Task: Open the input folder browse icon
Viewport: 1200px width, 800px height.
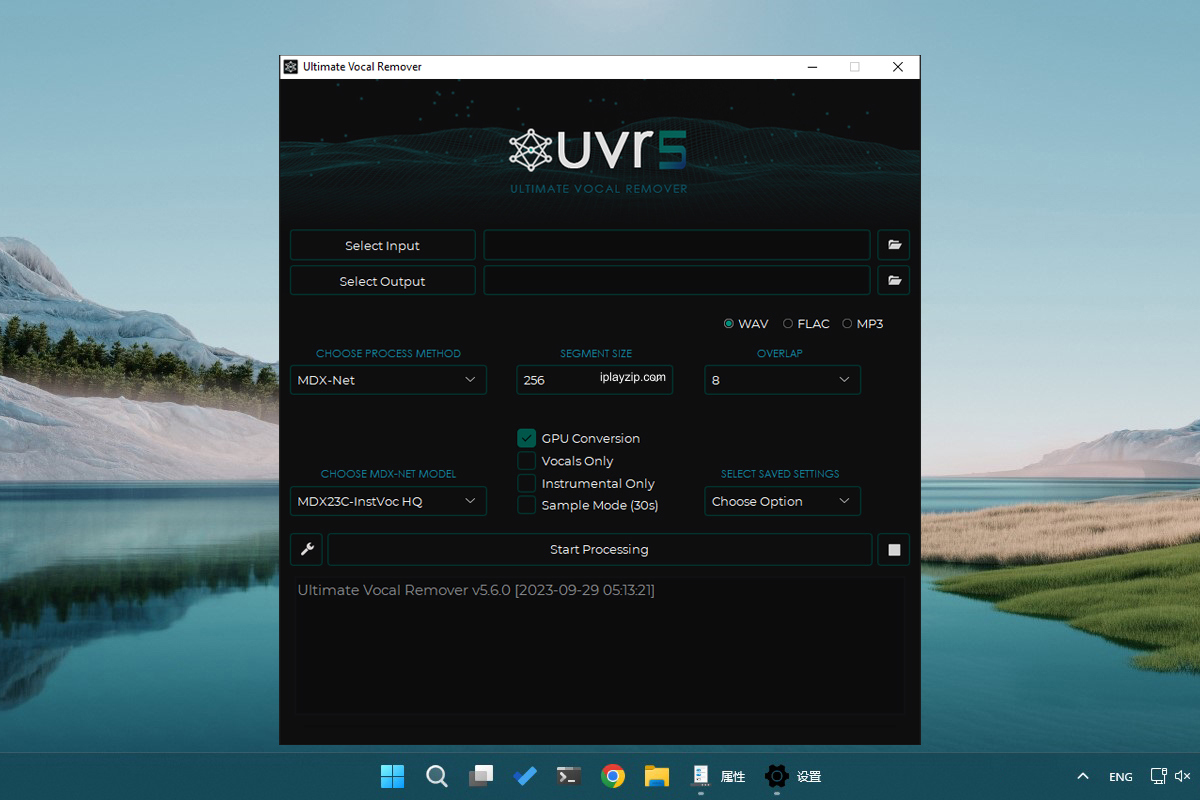Action: 894,245
